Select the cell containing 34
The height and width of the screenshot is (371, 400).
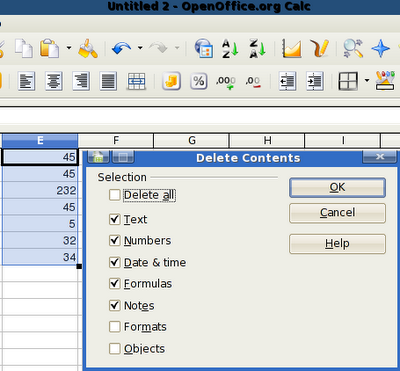(x=40, y=257)
